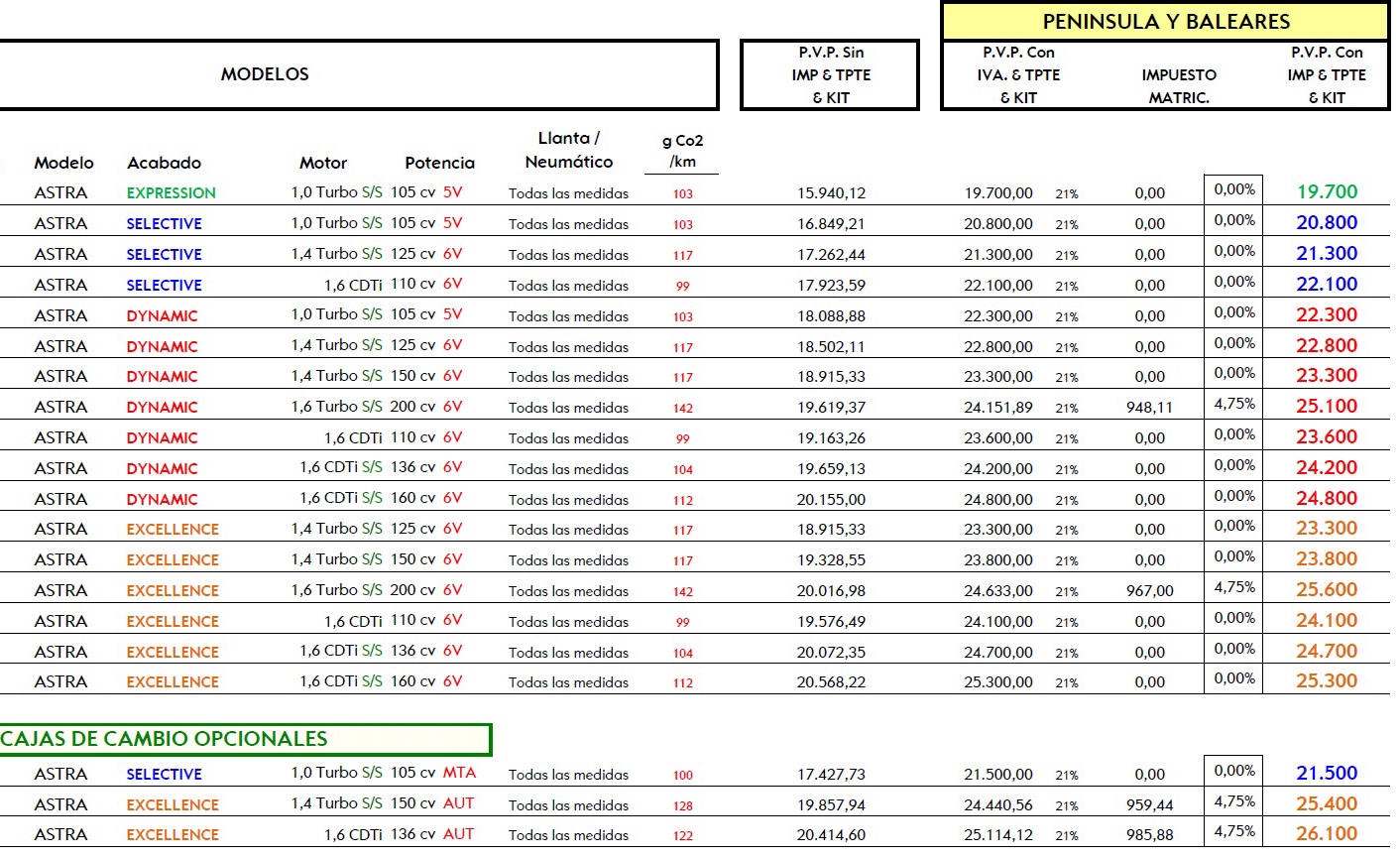
Task: Click the PENINSULA Y BALEARES yellow header
Action: point(1165,22)
